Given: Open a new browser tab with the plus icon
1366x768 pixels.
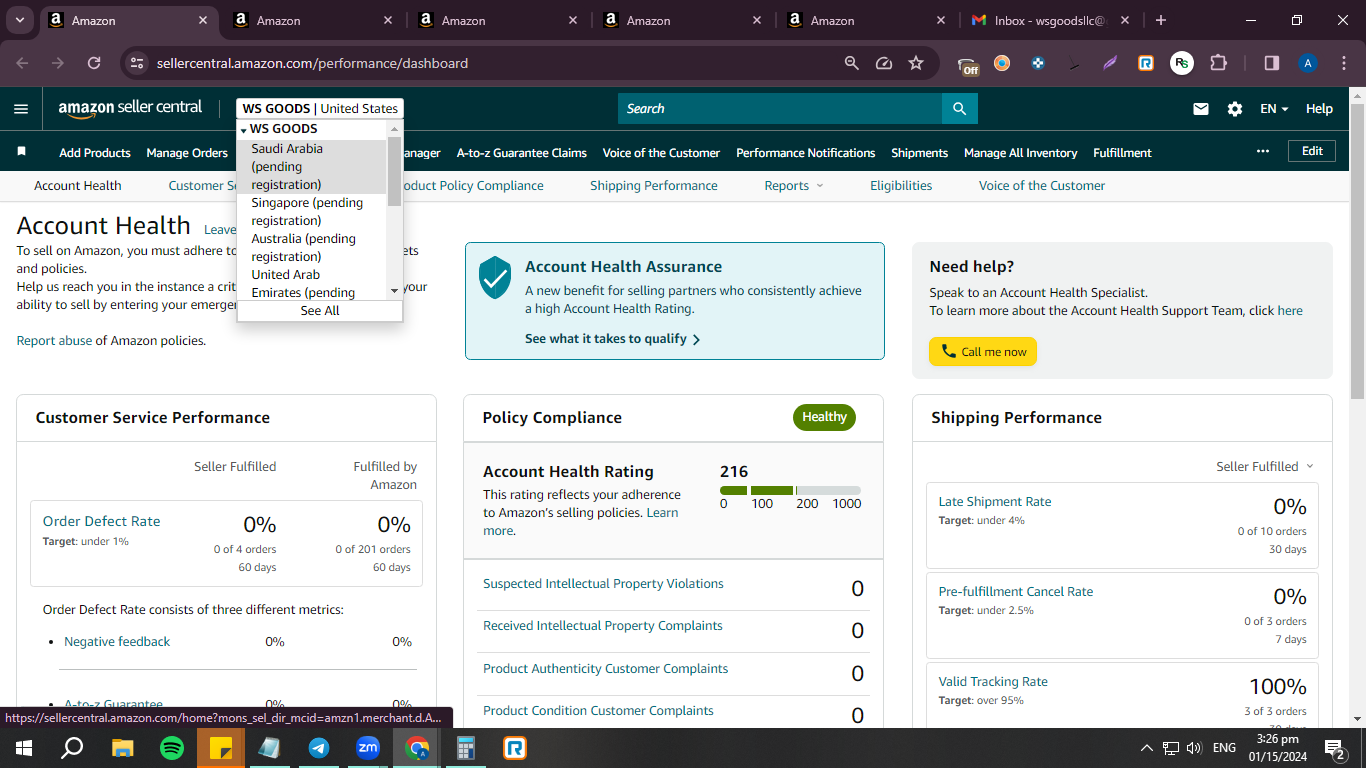Looking at the screenshot, I should 1160,20.
